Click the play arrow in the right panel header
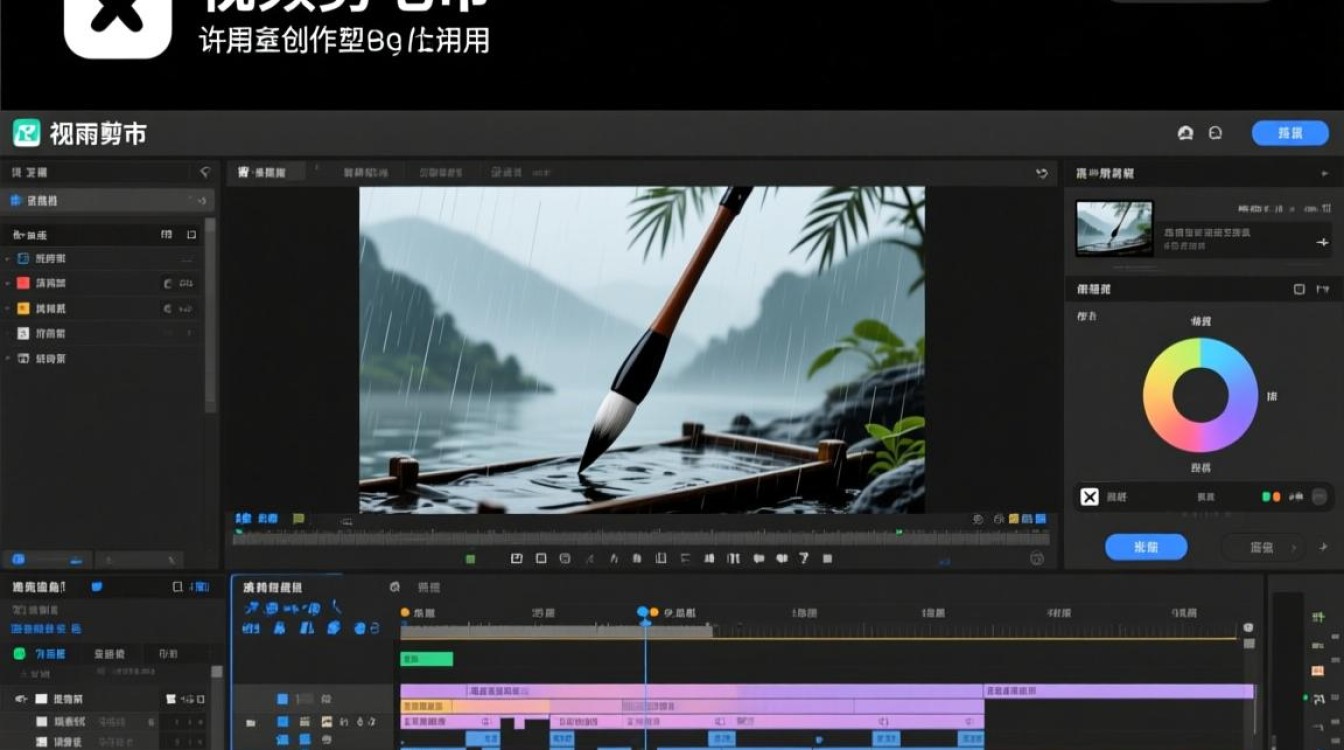1344x750 pixels. [1325, 173]
